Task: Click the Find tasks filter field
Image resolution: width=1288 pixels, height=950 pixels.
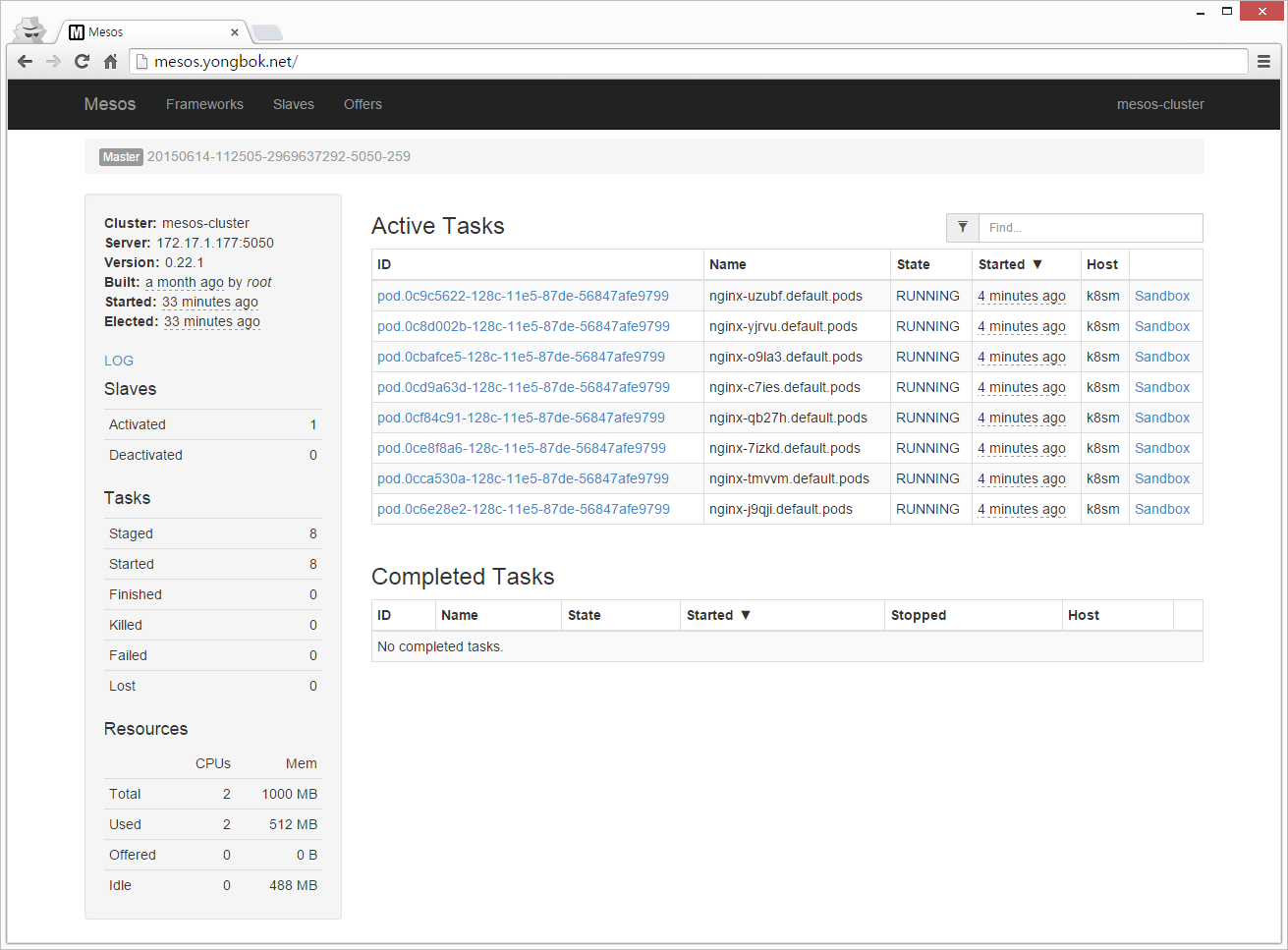Action: pos(1091,227)
